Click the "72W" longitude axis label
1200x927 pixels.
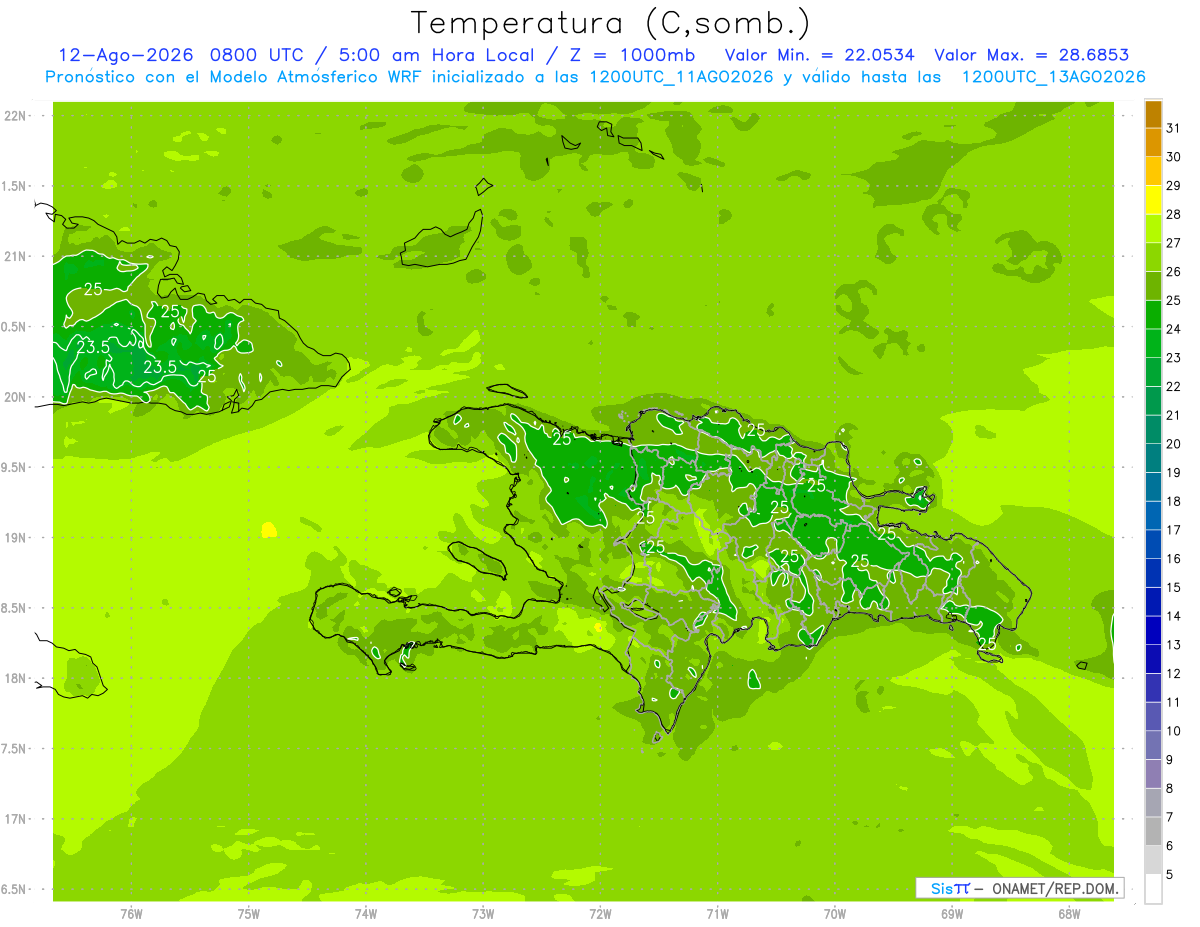(x=601, y=913)
